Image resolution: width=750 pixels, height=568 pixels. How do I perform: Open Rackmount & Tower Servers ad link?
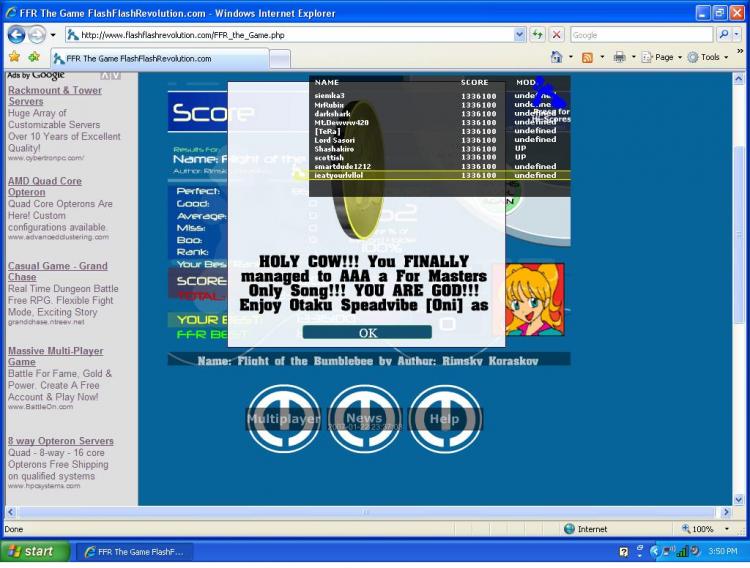pos(55,96)
